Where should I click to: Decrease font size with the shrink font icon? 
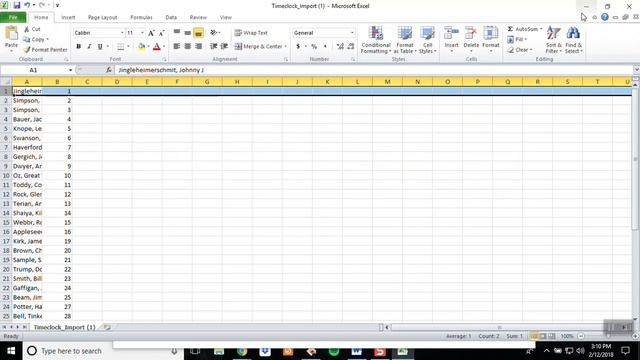[x=162, y=33]
